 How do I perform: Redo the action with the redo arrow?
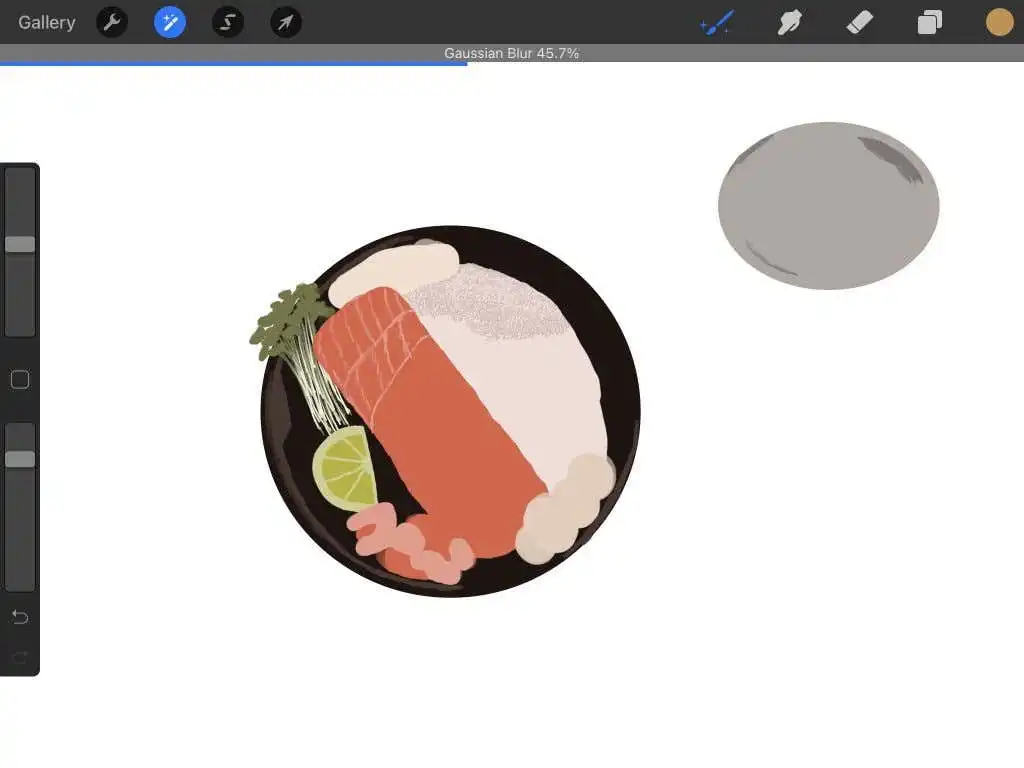point(20,657)
